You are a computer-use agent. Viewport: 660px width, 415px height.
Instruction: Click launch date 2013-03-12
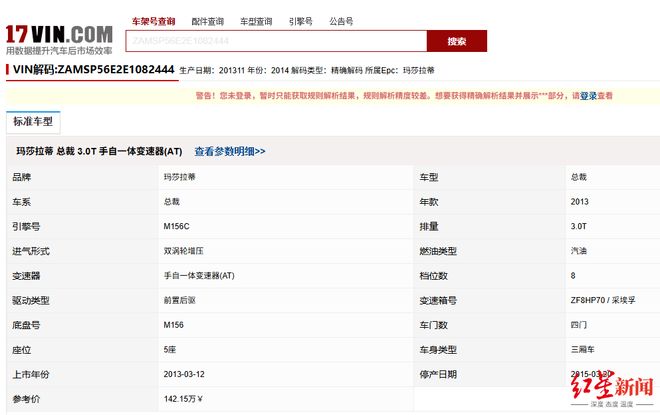click(x=184, y=374)
